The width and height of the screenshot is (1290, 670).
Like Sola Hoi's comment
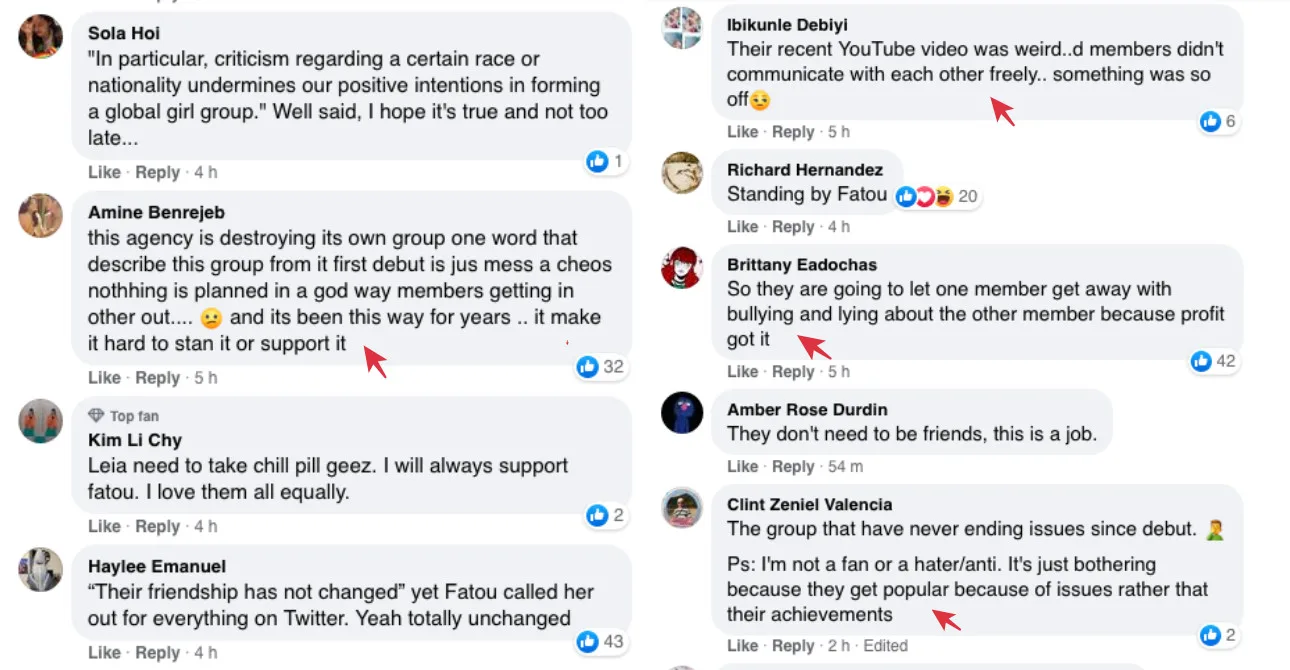click(104, 172)
